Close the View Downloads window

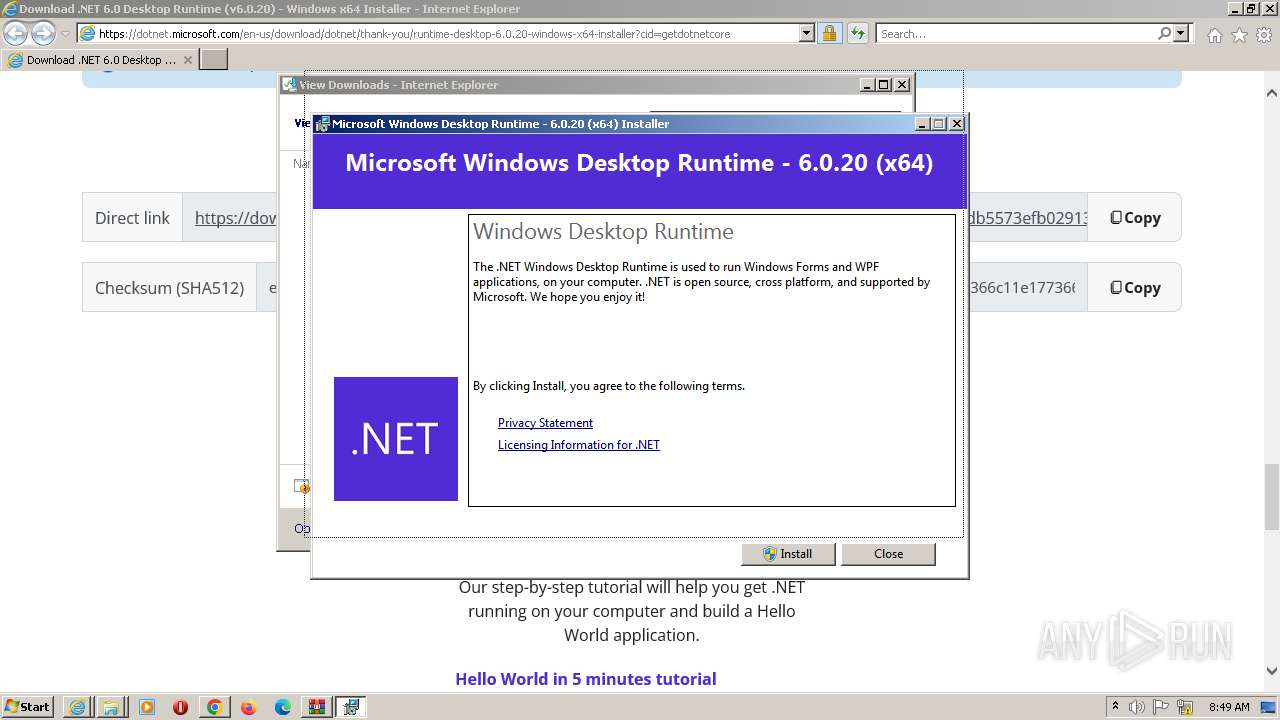point(902,85)
